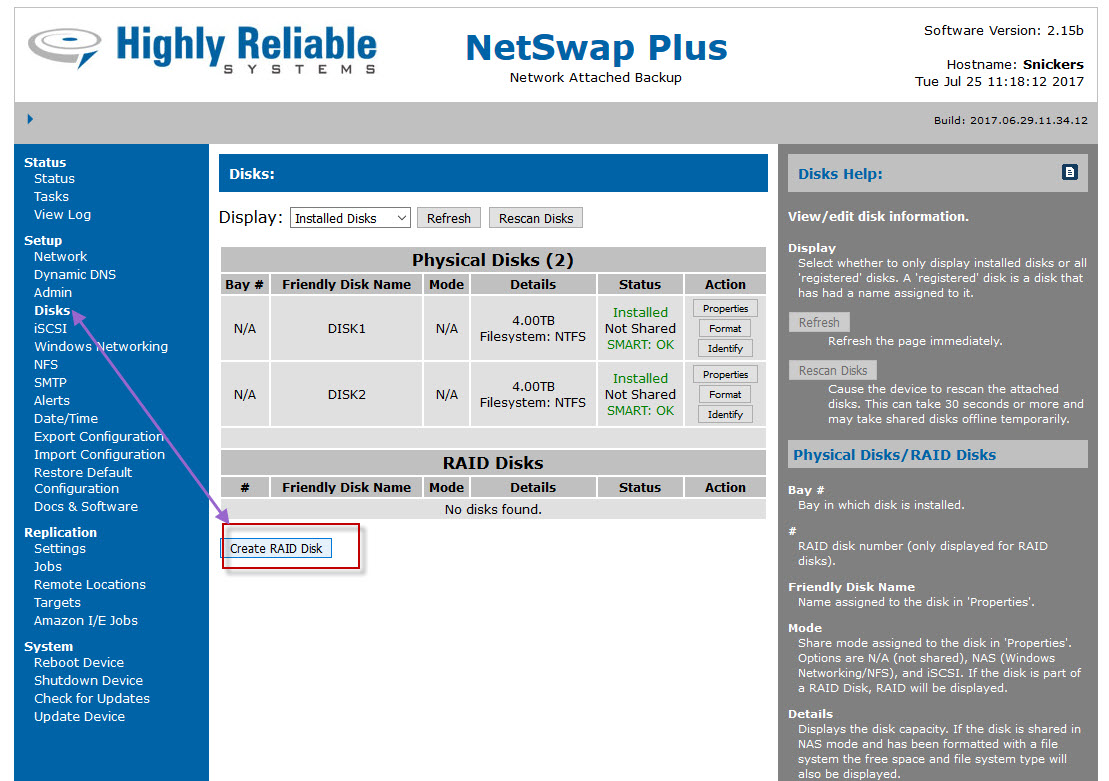
Task: Click the Software Version 2.15b text
Action: click(x=1004, y=30)
